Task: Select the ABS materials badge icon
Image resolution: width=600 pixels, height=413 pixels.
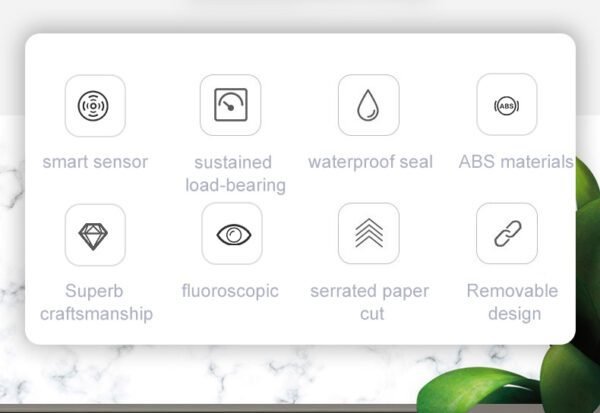Action: [507, 106]
